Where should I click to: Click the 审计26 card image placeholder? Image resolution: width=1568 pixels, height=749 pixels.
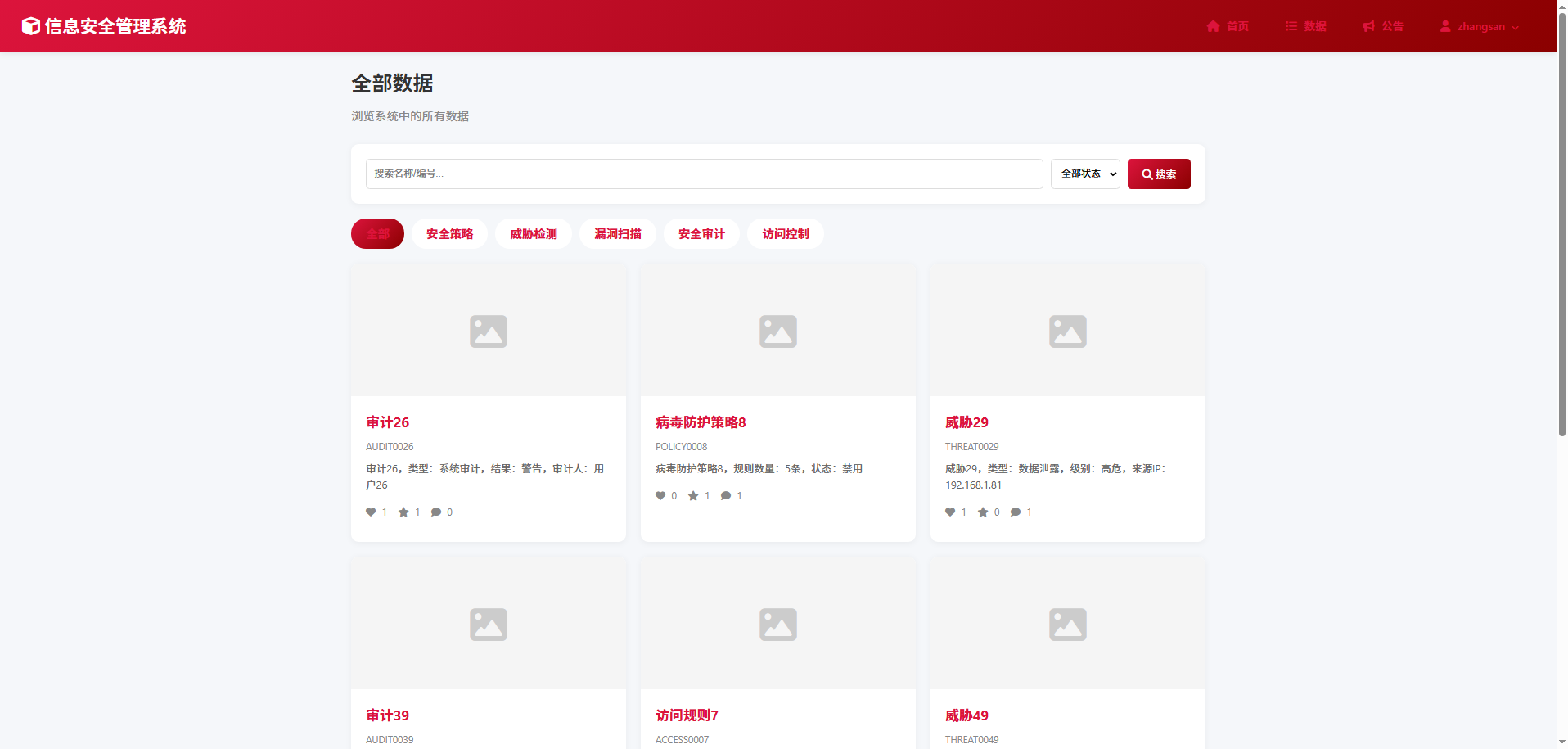pos(489,331)
